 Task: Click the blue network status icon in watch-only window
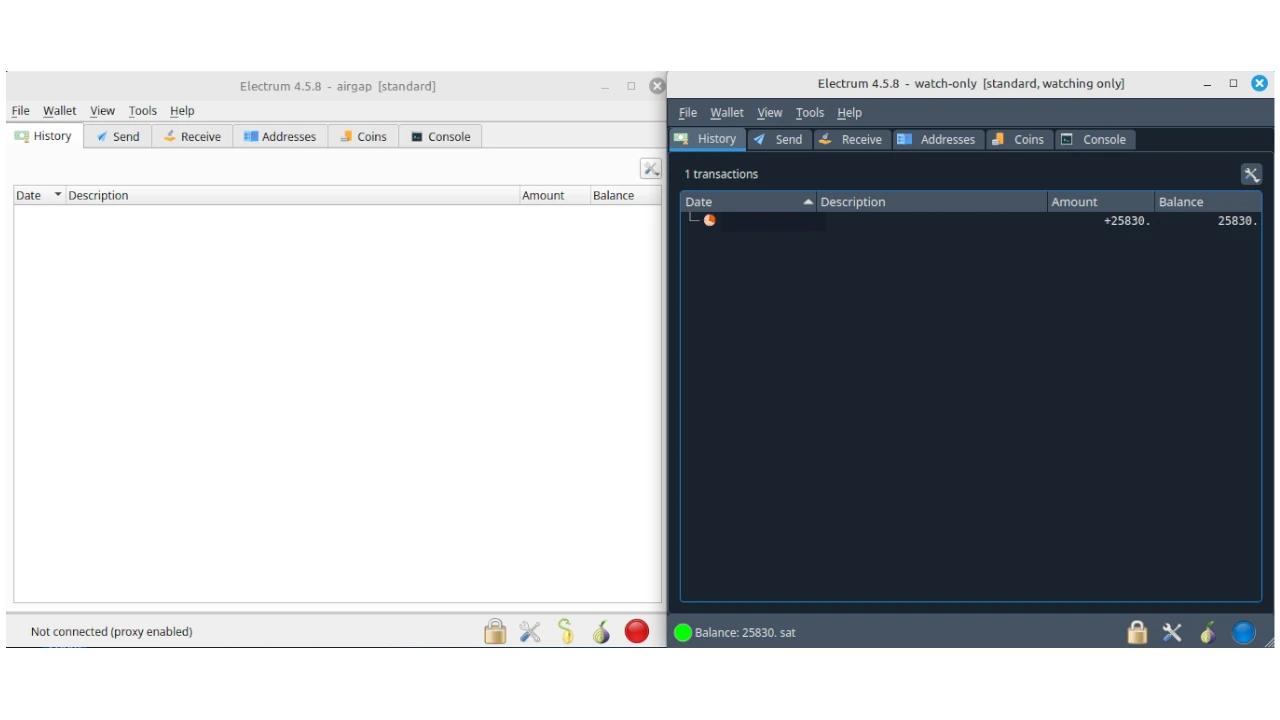point(1243,632)
